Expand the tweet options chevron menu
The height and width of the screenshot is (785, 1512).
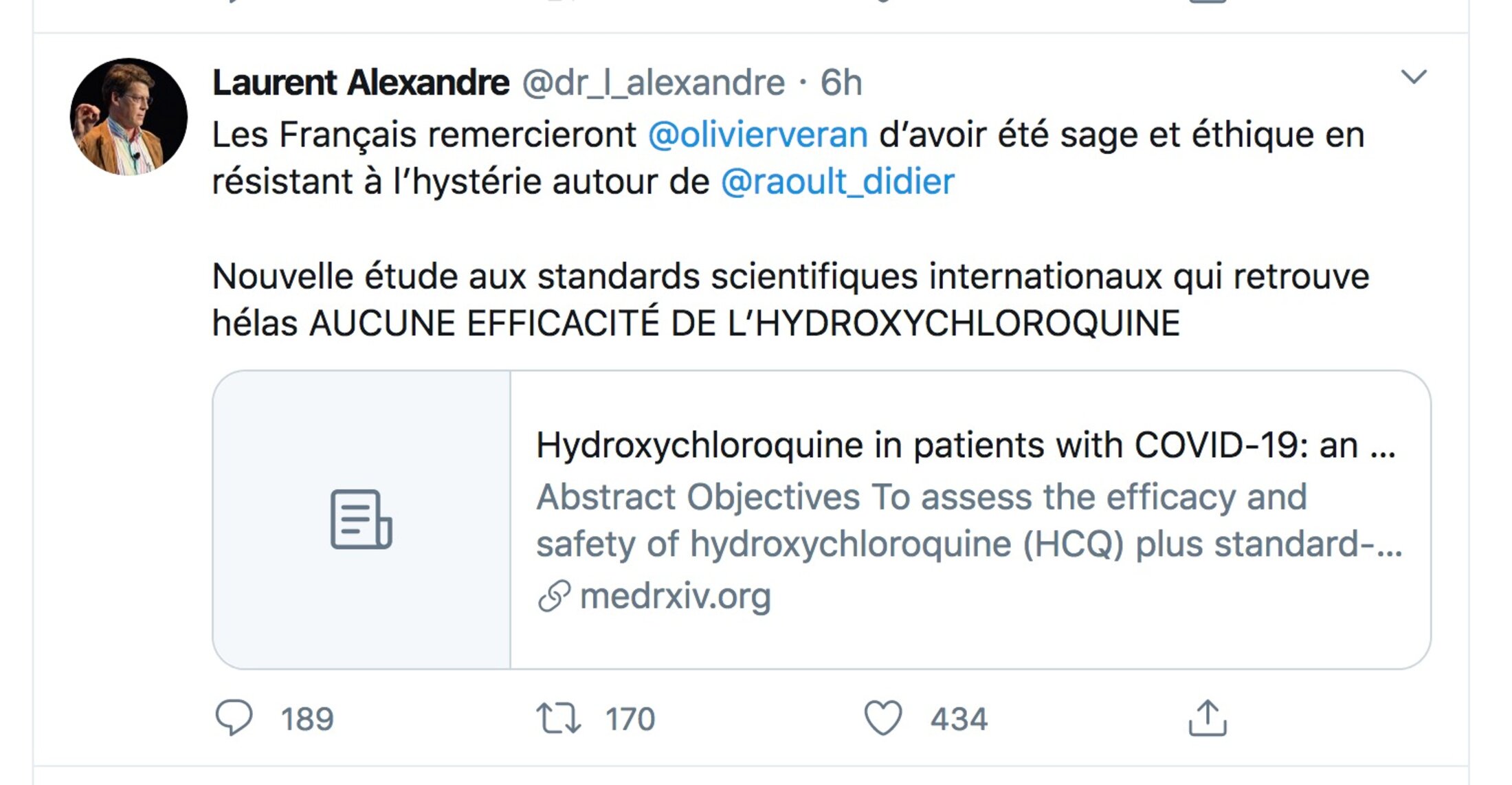click(1414, 76)
